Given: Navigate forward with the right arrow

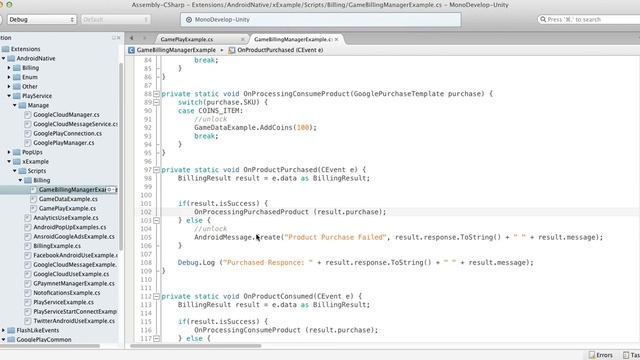Looking at the screenshot, I should [144, 38].
